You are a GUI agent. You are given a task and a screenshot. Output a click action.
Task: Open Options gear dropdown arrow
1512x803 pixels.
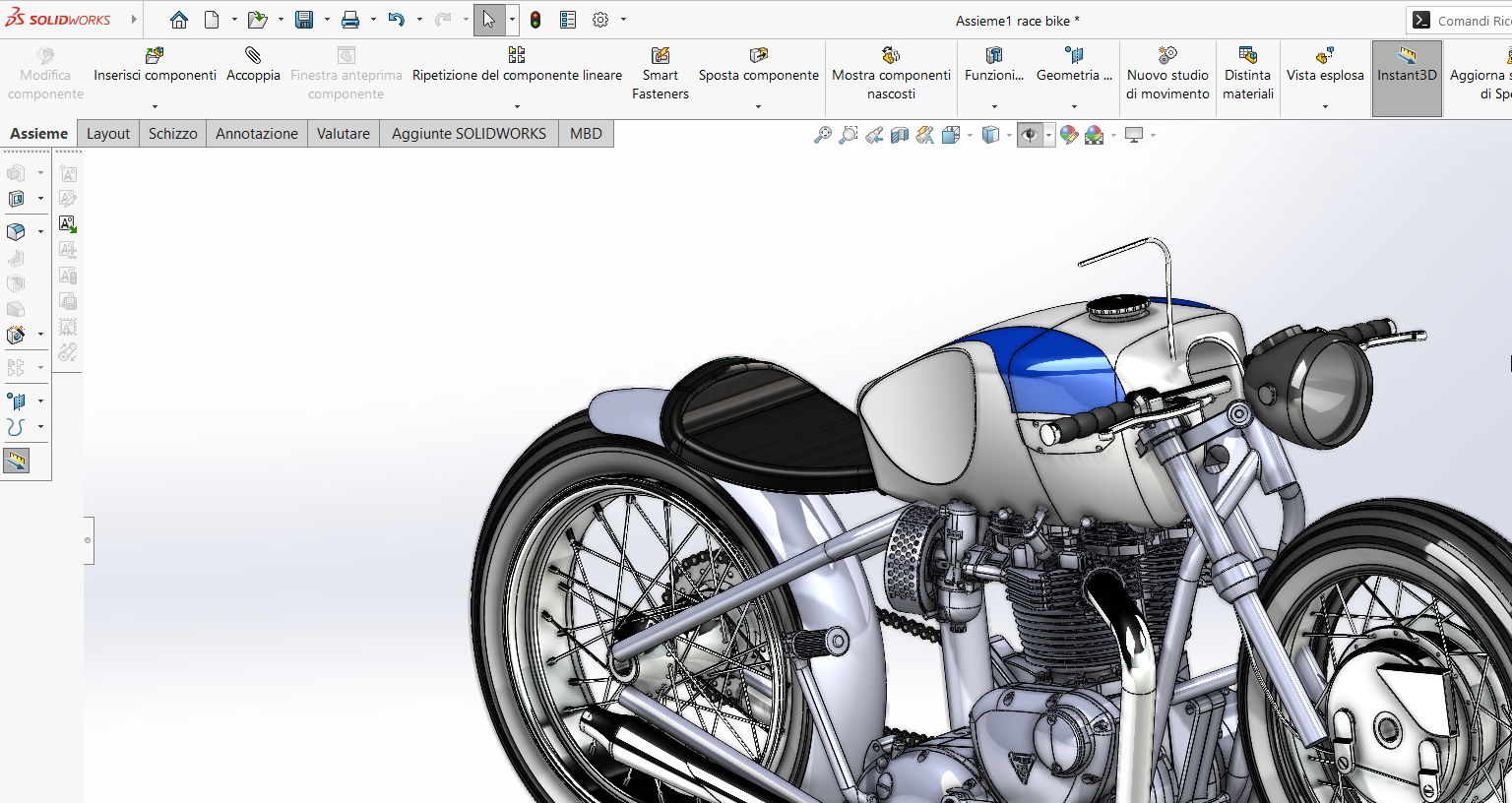point(623,20)
